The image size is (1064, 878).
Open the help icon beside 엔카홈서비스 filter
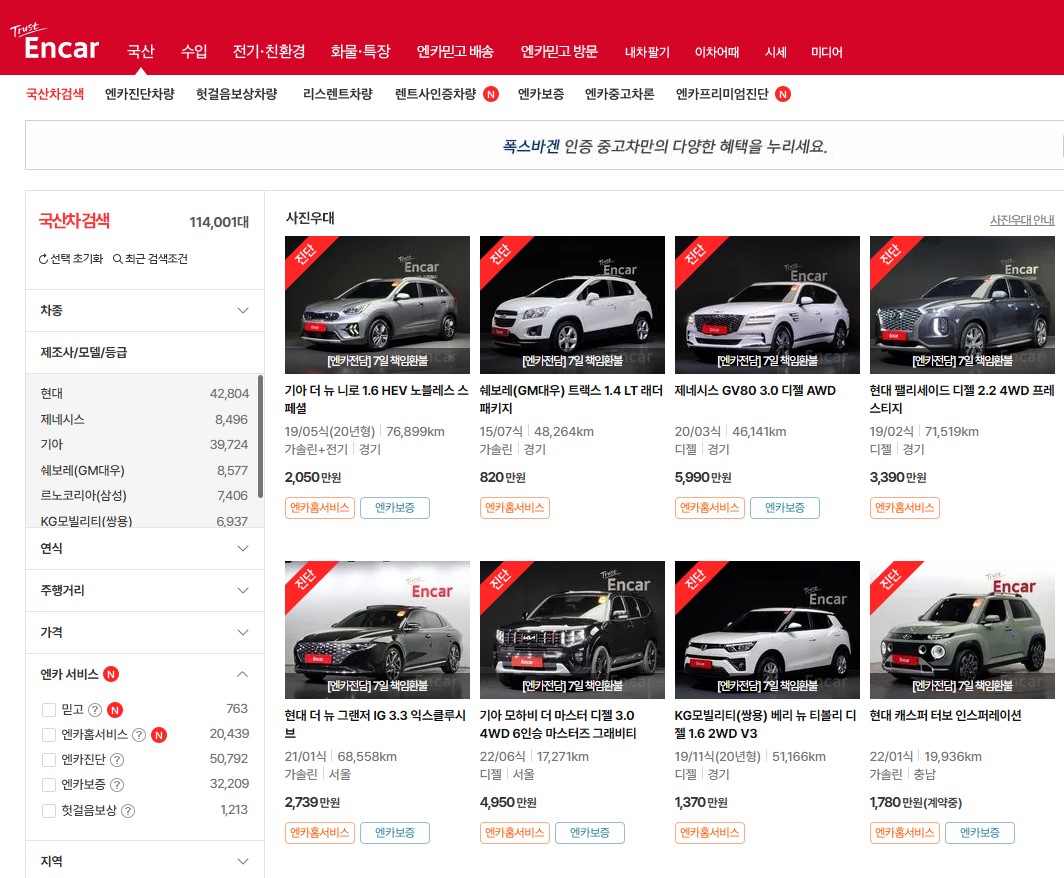coord(139,735)
